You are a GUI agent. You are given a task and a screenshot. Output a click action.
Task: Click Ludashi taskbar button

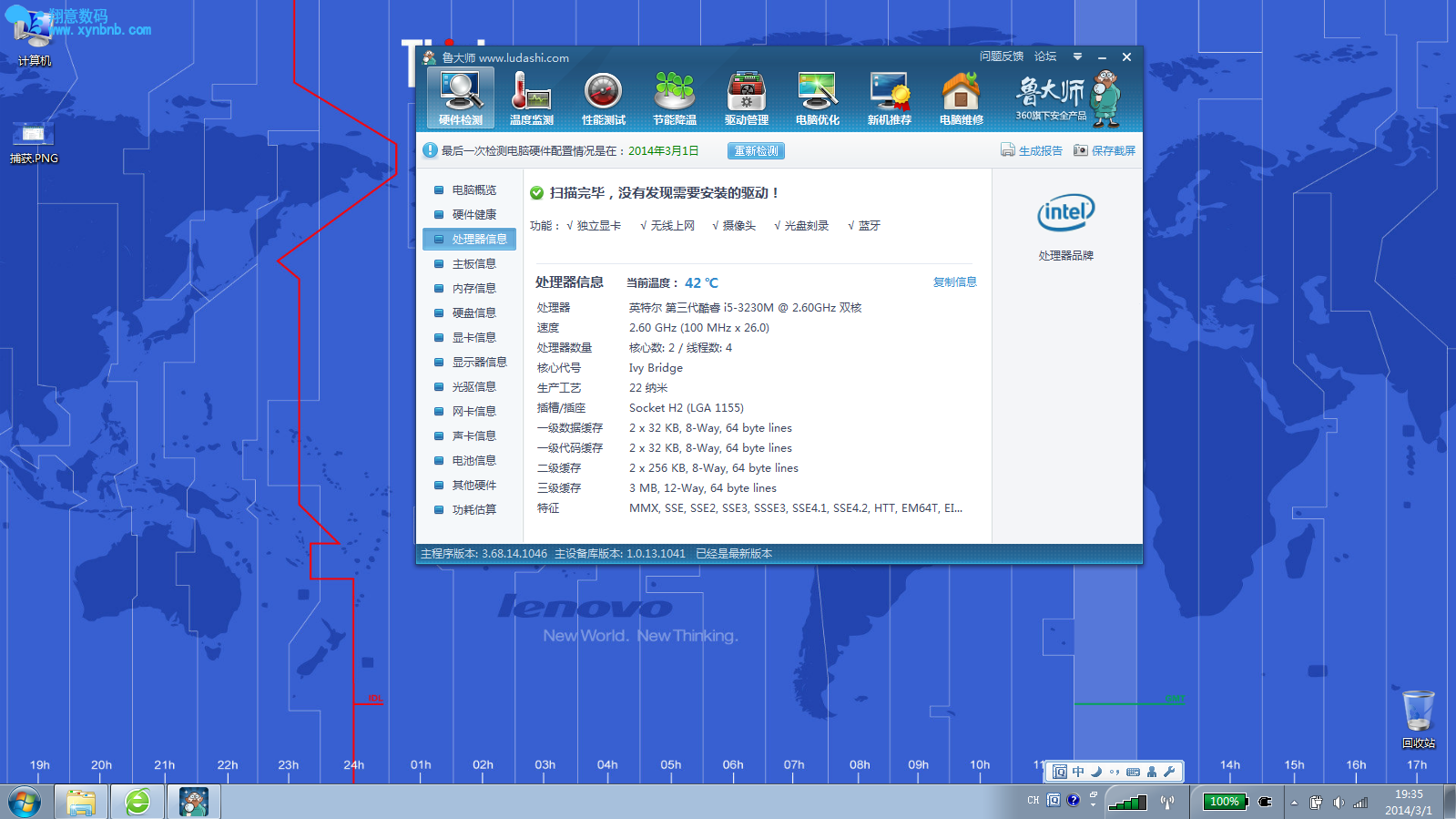194,802
